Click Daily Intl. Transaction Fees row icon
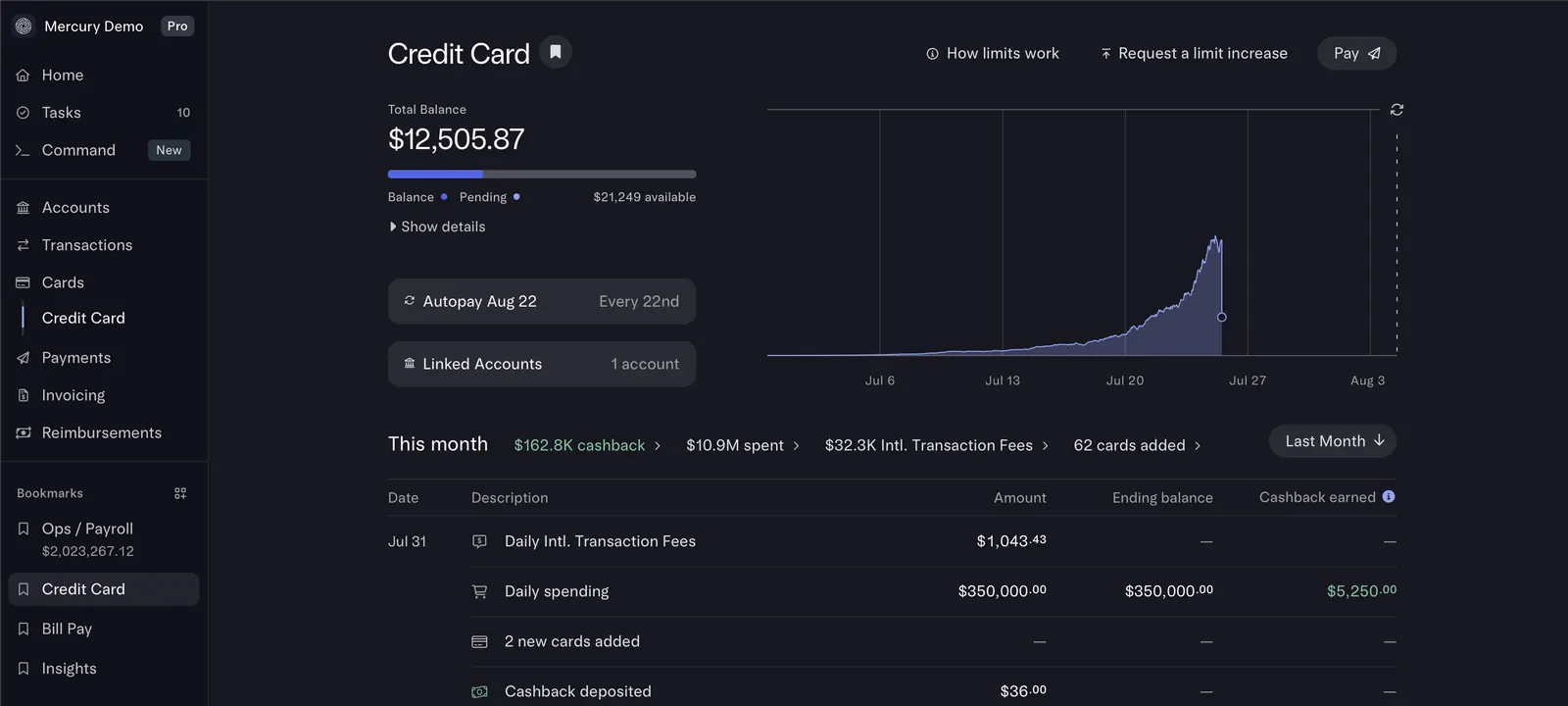Viewport: 1568px width, 706px height. pyautogui.click(x=479, y=541)
